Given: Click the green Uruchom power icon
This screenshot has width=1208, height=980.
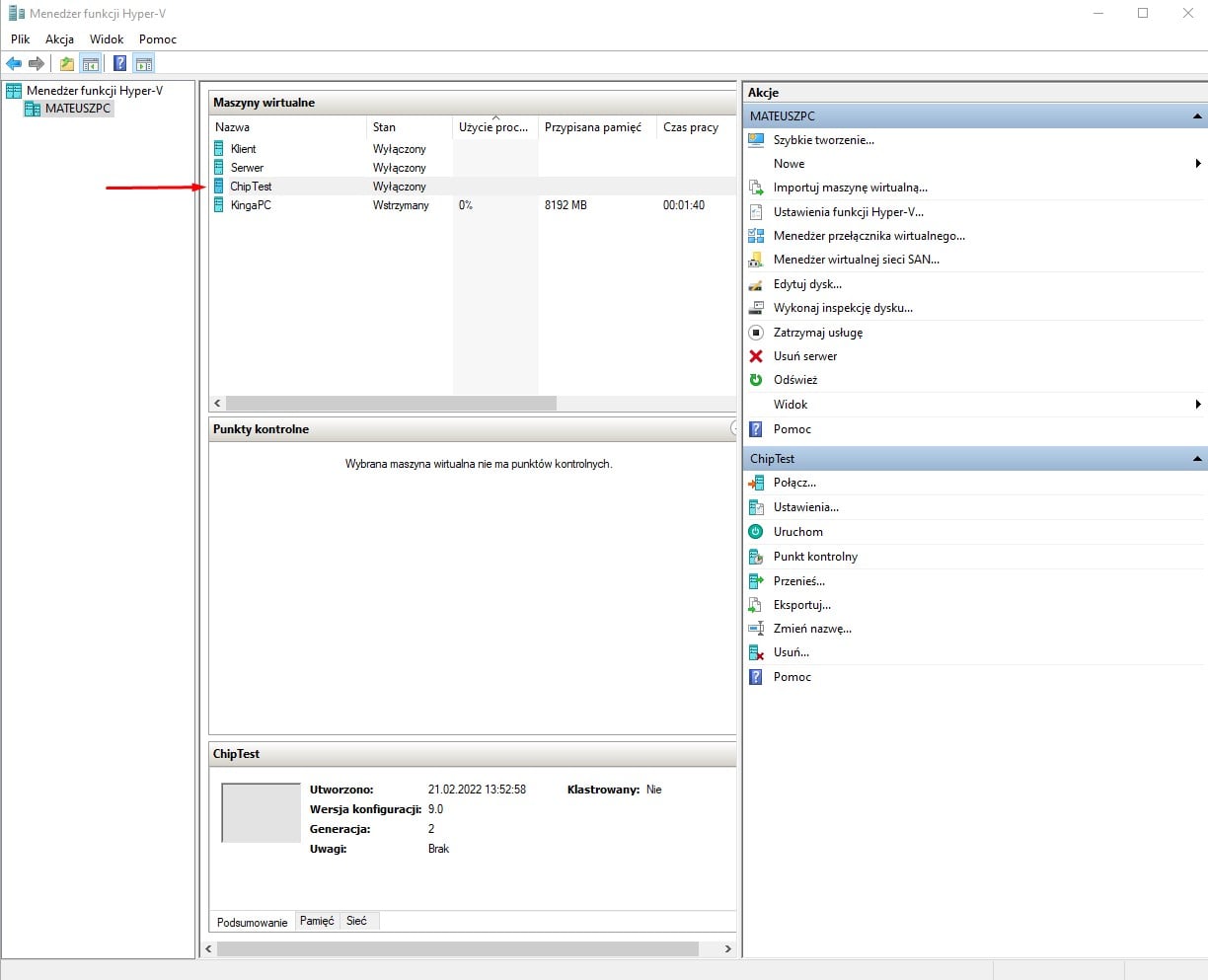Looking at the screenshot, I should pos(756,532).
